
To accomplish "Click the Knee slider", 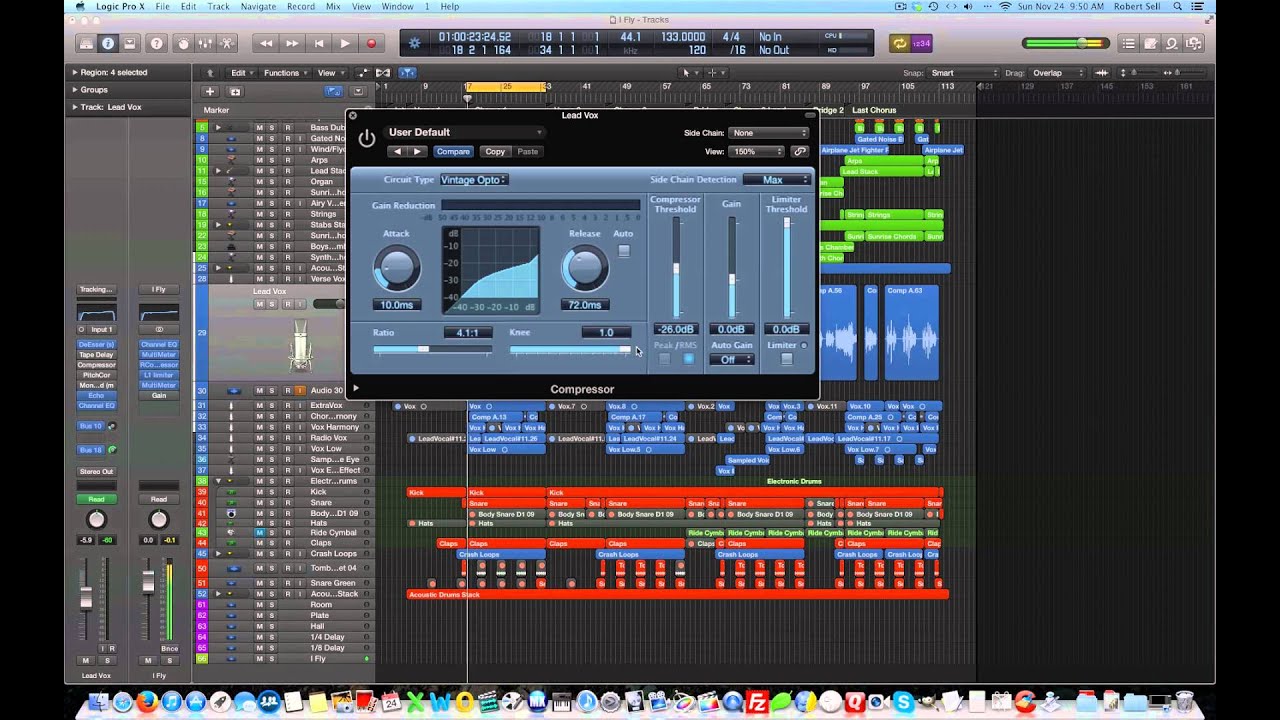I will pyautogui.click(x=570, y=349).
